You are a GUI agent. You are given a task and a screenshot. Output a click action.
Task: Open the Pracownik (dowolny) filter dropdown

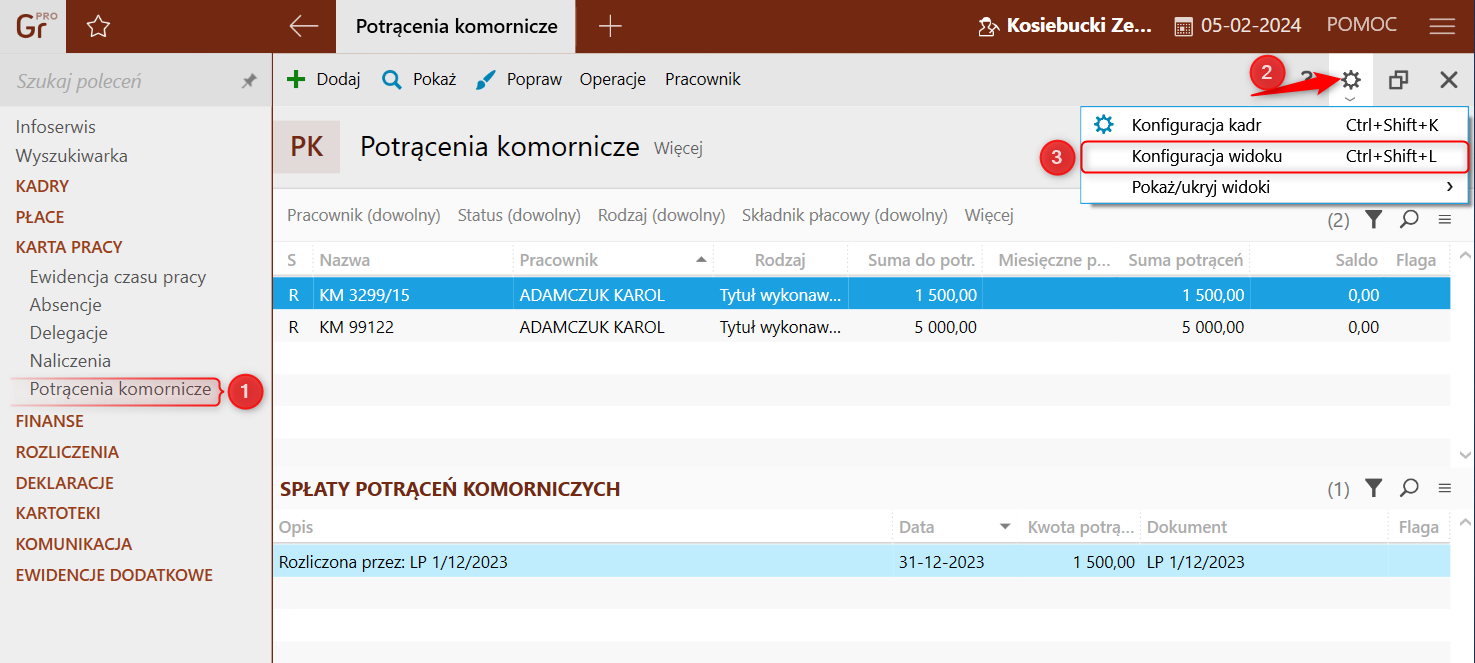(x=364, y=214)
